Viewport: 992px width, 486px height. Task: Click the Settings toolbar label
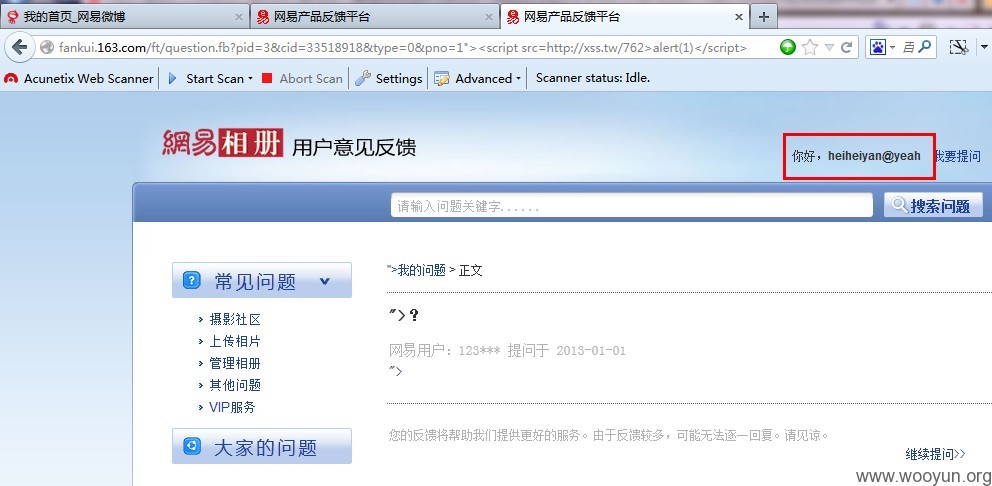click(399, 78)
